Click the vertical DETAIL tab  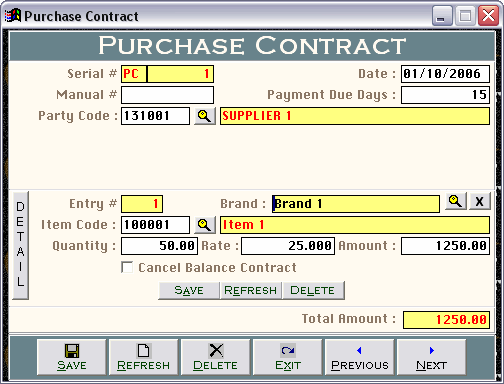coord(21,245)
